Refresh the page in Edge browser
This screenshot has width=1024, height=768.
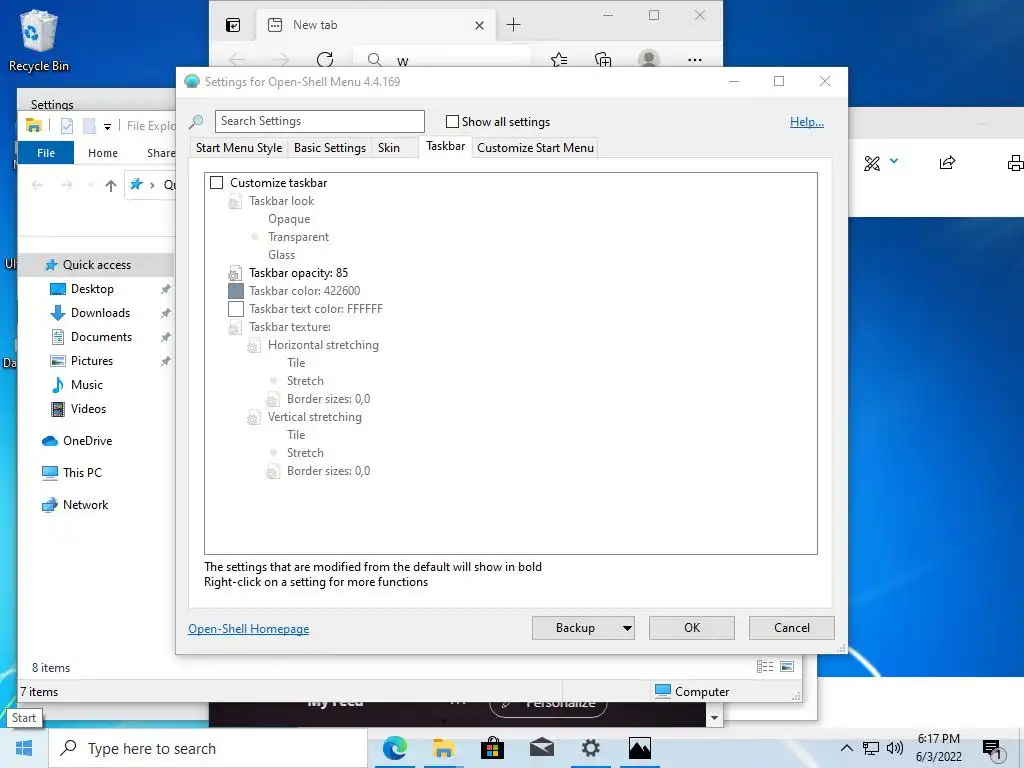tap(325, 59)
